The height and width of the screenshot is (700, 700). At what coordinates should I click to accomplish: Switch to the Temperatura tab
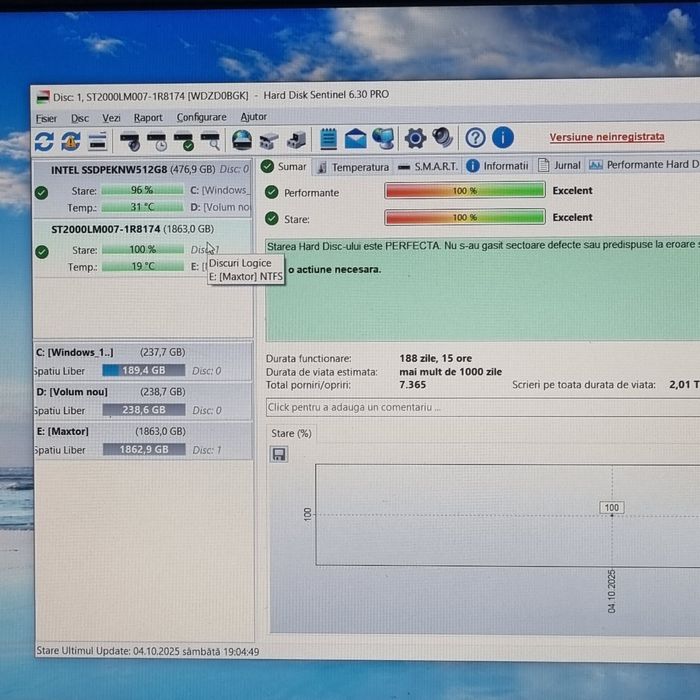[359, 167]
